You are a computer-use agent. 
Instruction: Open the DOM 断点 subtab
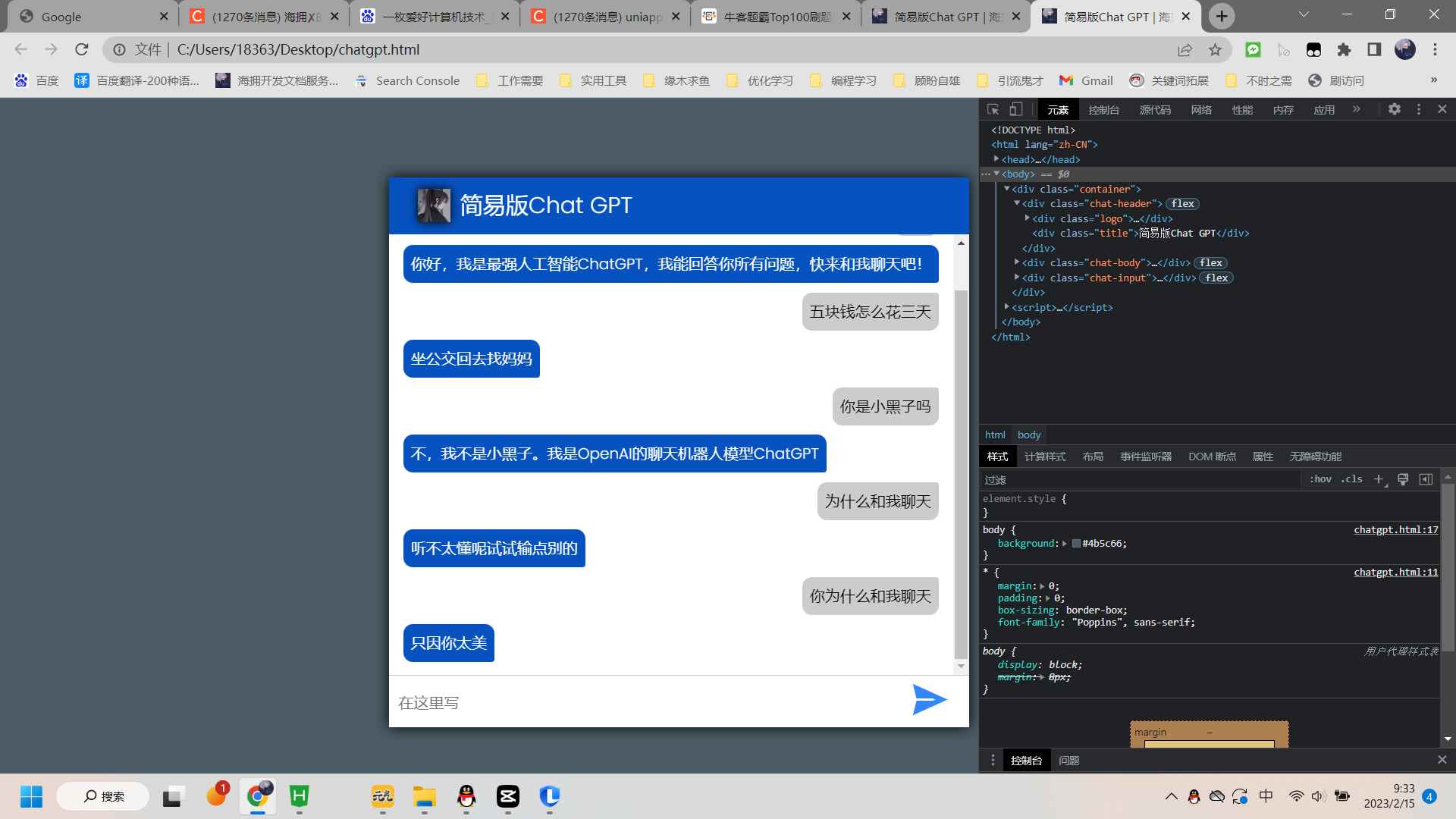tap(1212, 457)
